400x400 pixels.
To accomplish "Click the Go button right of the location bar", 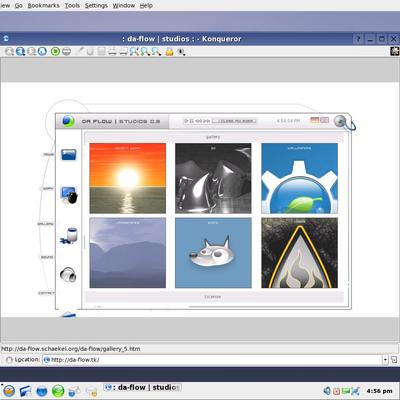I will tap(394, 360).
